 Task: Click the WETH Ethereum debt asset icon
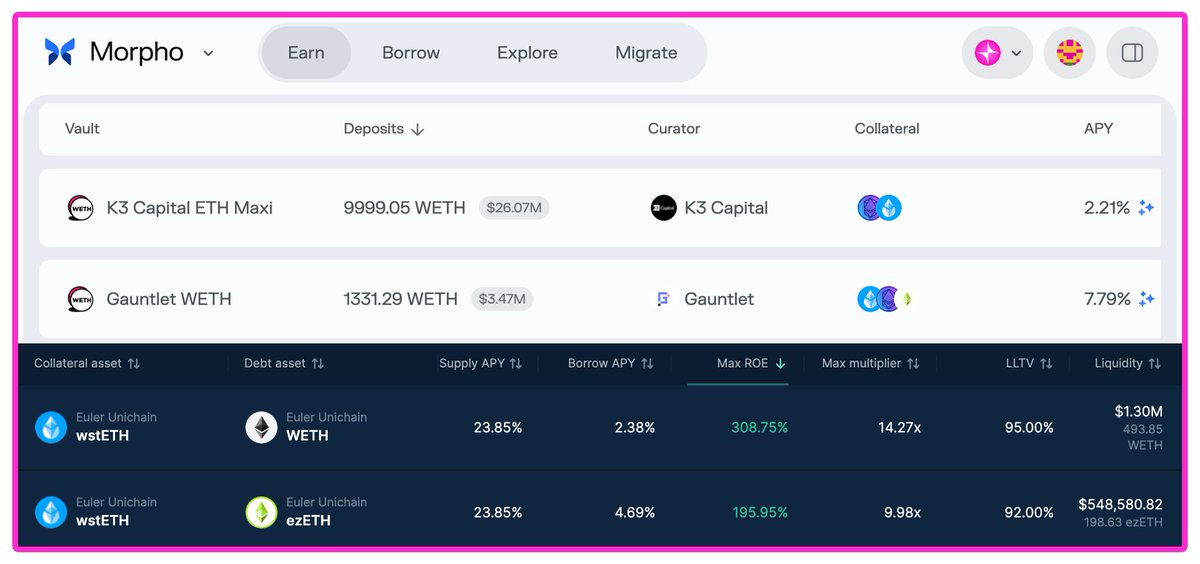pos(261,428)
